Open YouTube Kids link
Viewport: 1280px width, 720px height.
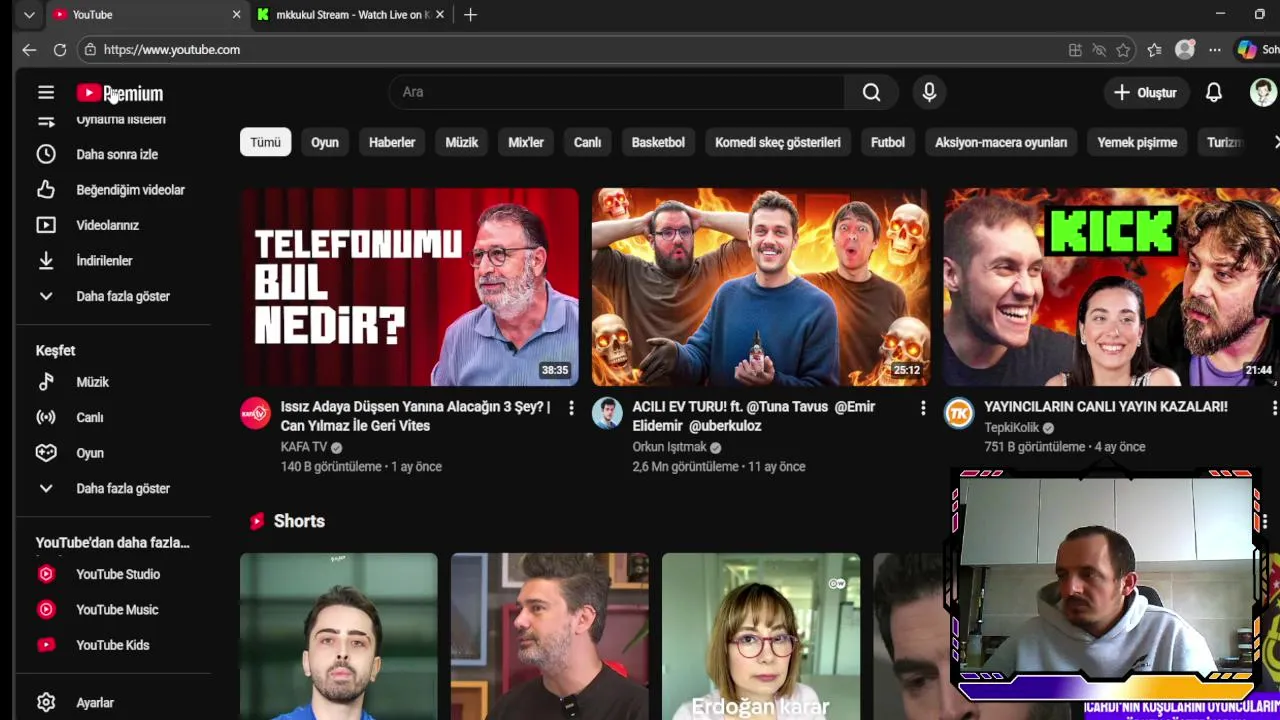click(x=112, y=645)
